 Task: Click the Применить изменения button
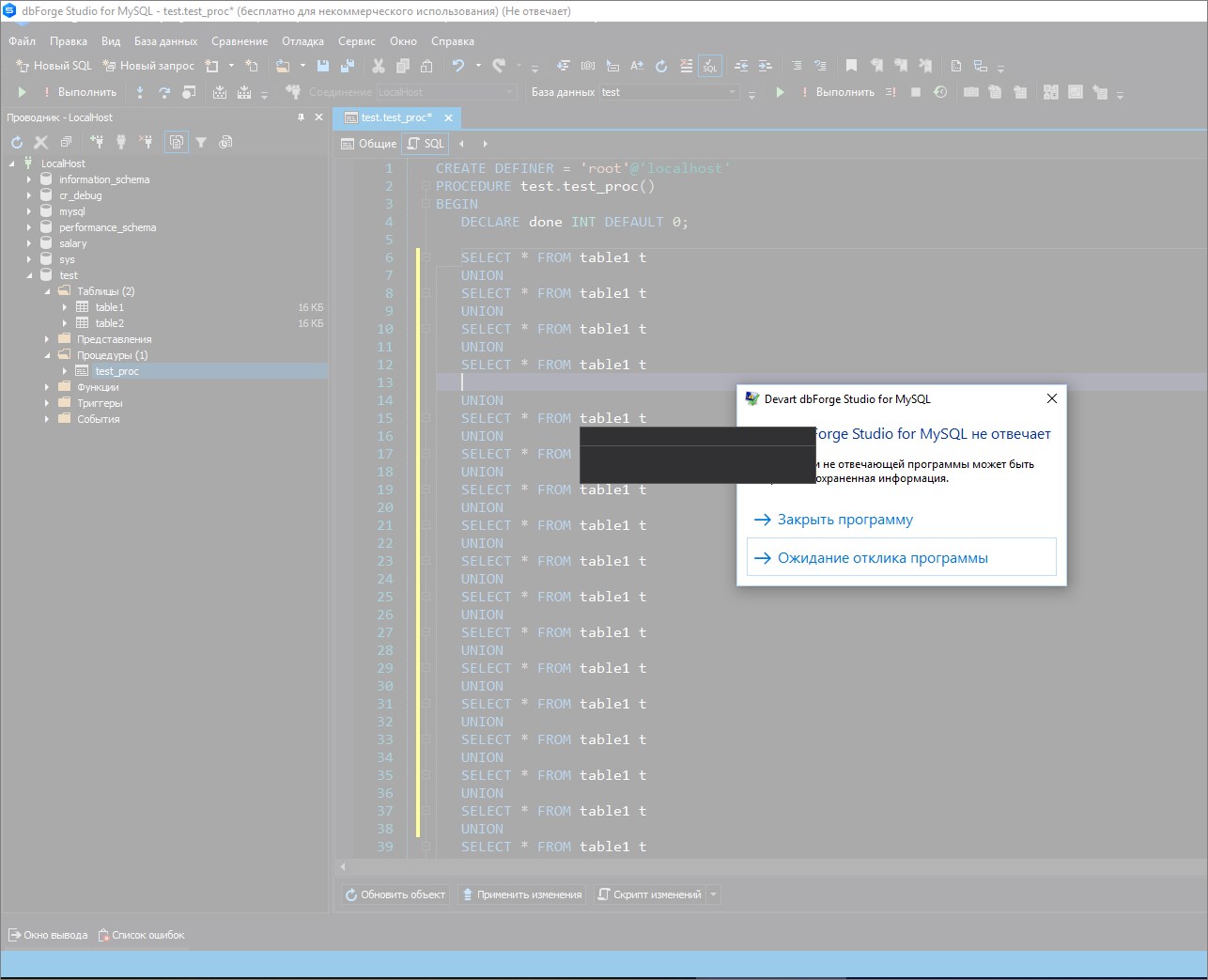point(521,894)
